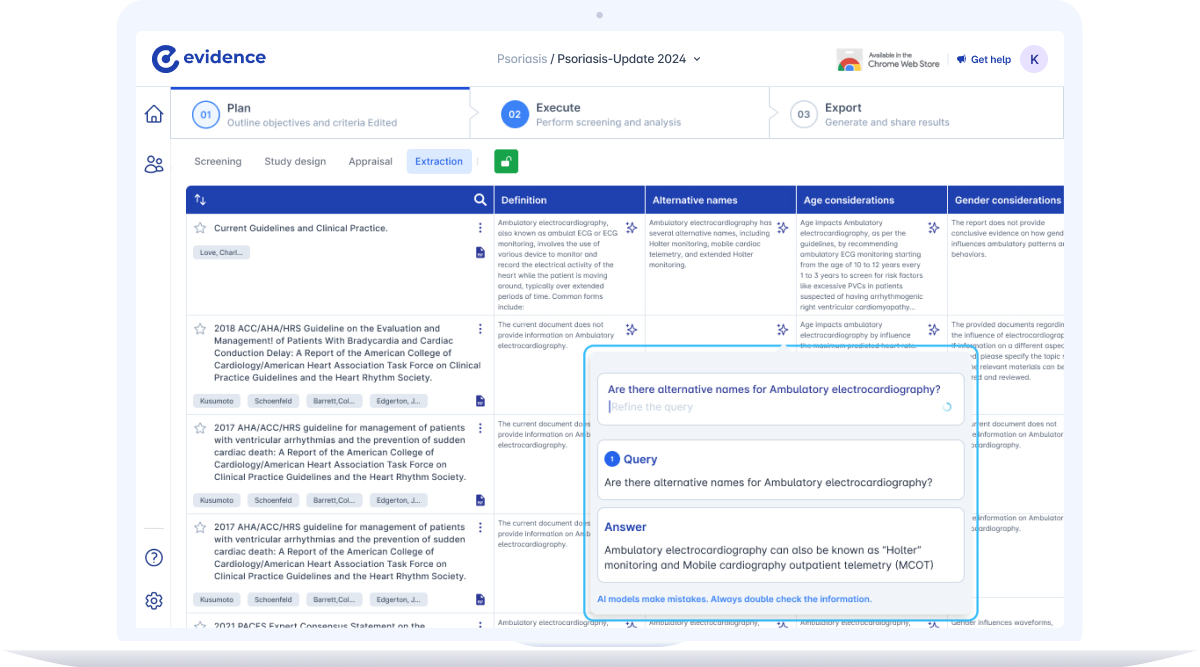Image resolution: width=1200 pixels, height=667 pixels.
Task: Open three-dot menu for 2018 ACC/AHA/HRS row
Action: click(480, 329)
